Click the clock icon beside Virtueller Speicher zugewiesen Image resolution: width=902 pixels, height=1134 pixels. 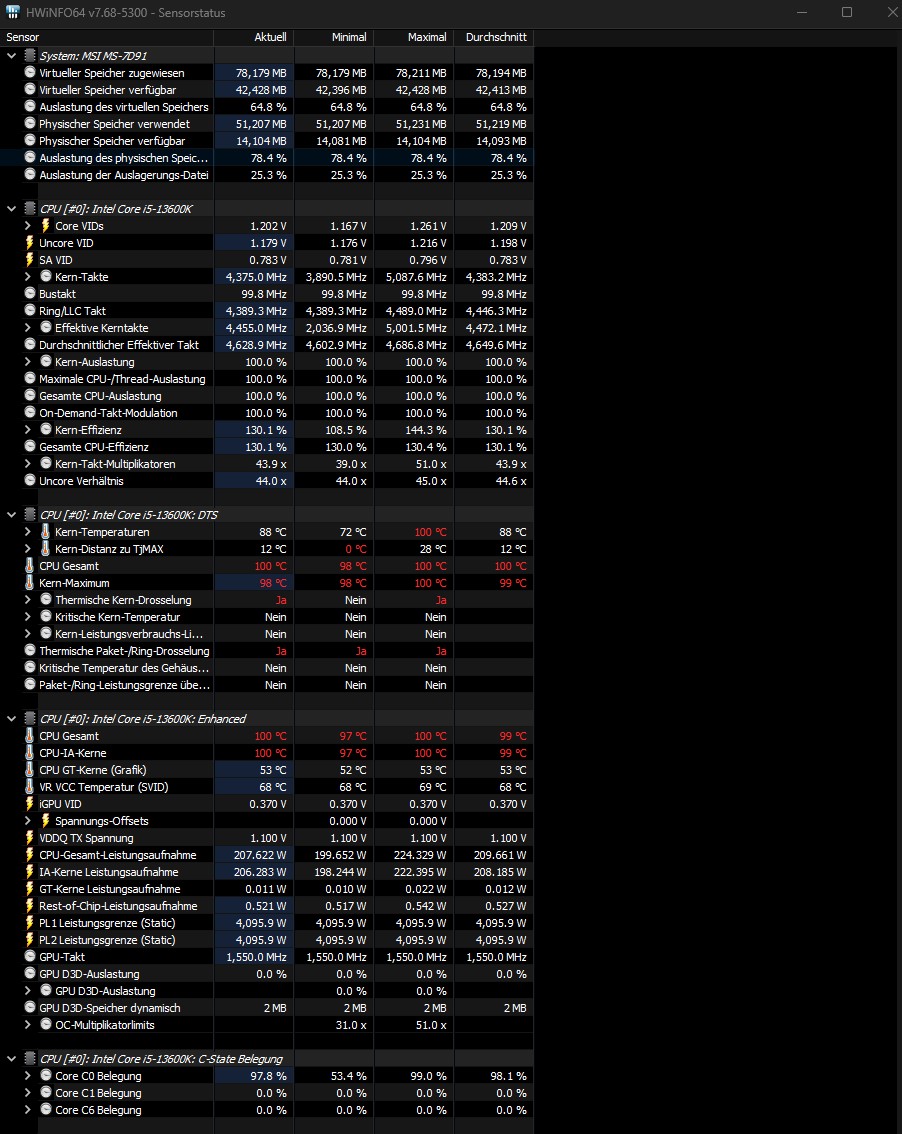pos(30,72)
